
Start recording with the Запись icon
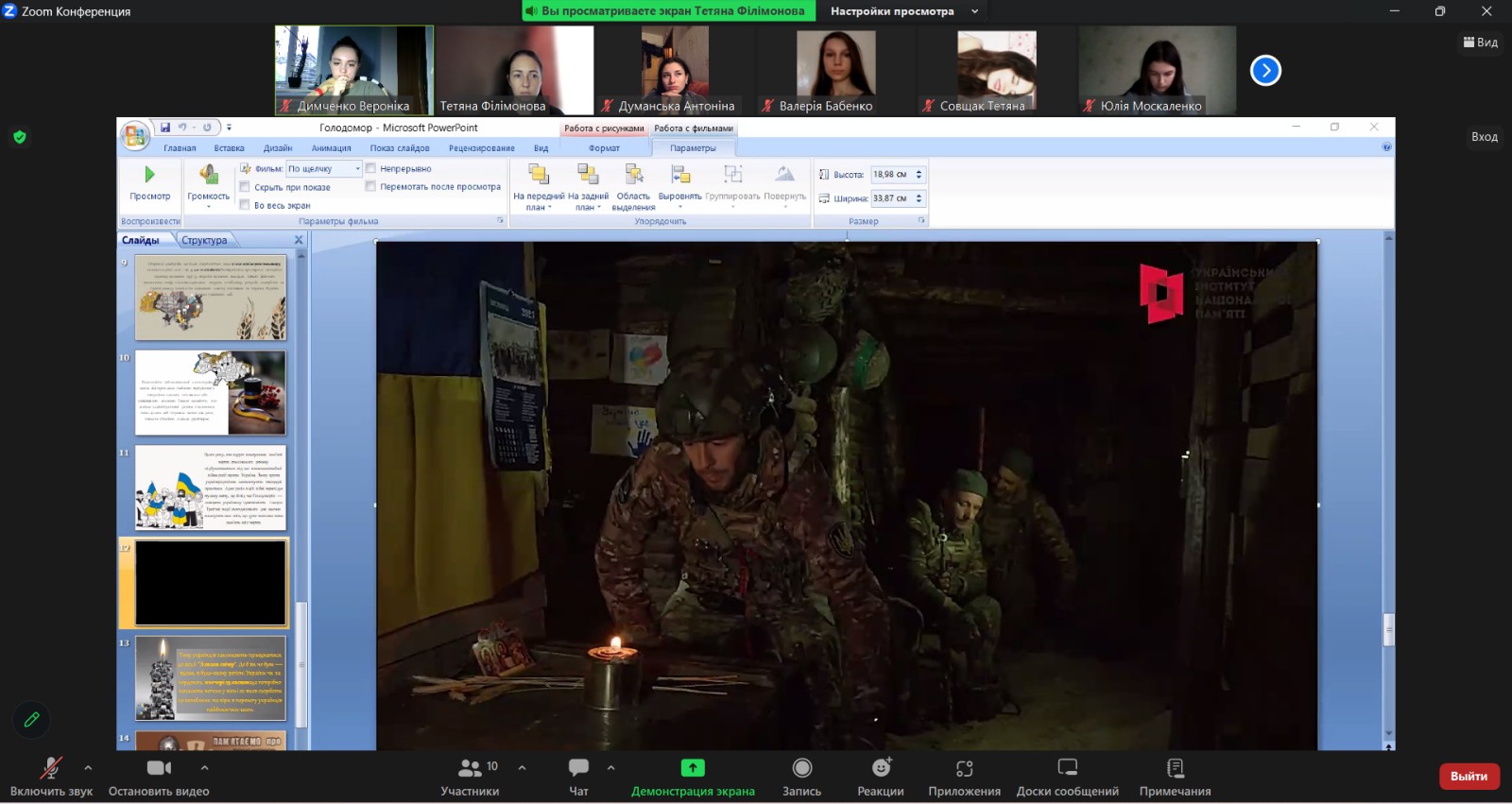point(801,768)
